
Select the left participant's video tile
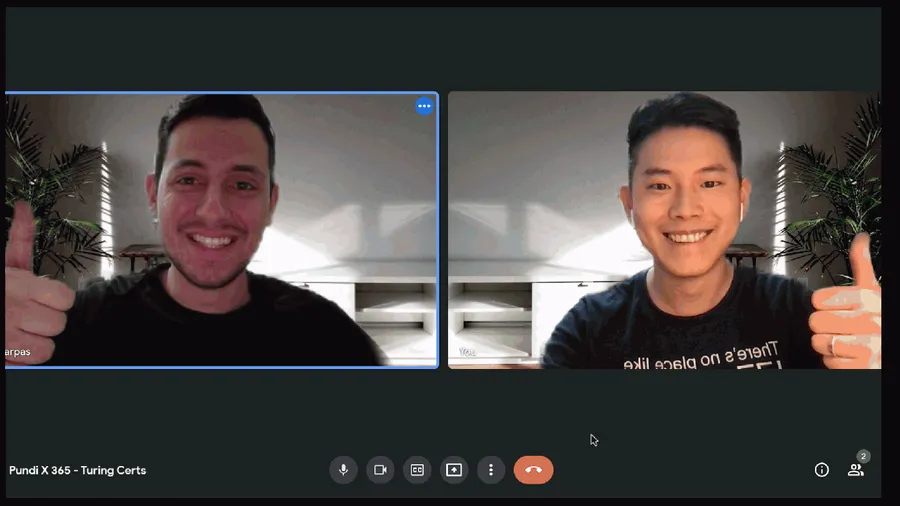(220, 230)
